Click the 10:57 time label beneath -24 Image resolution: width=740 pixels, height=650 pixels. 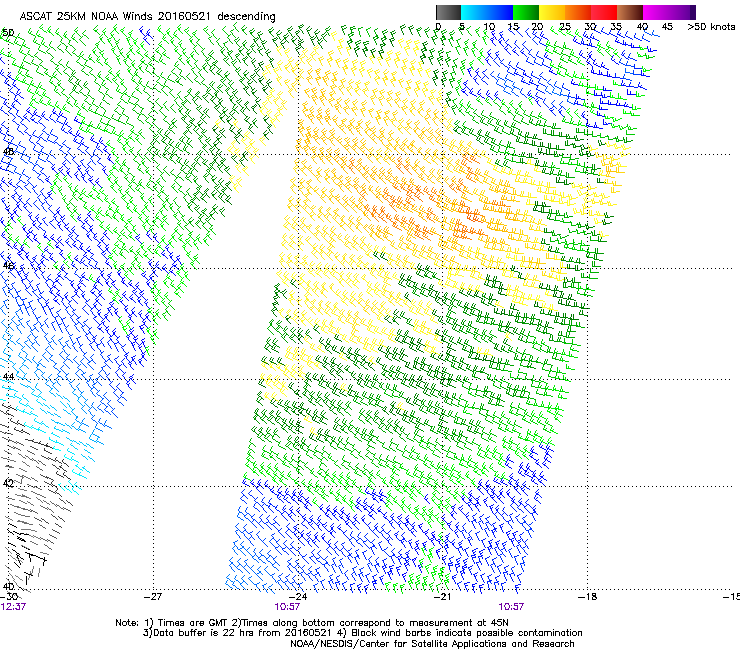(x=287, y=607)
